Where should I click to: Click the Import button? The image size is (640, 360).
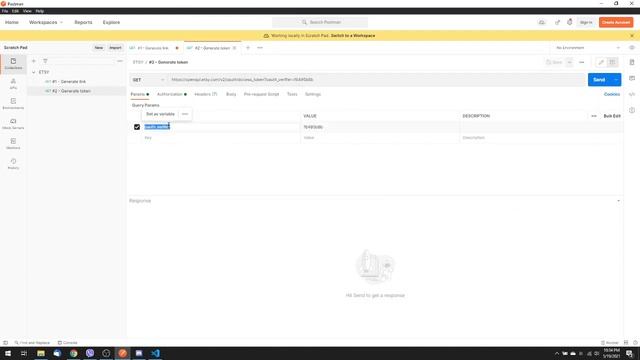point(115,48)
